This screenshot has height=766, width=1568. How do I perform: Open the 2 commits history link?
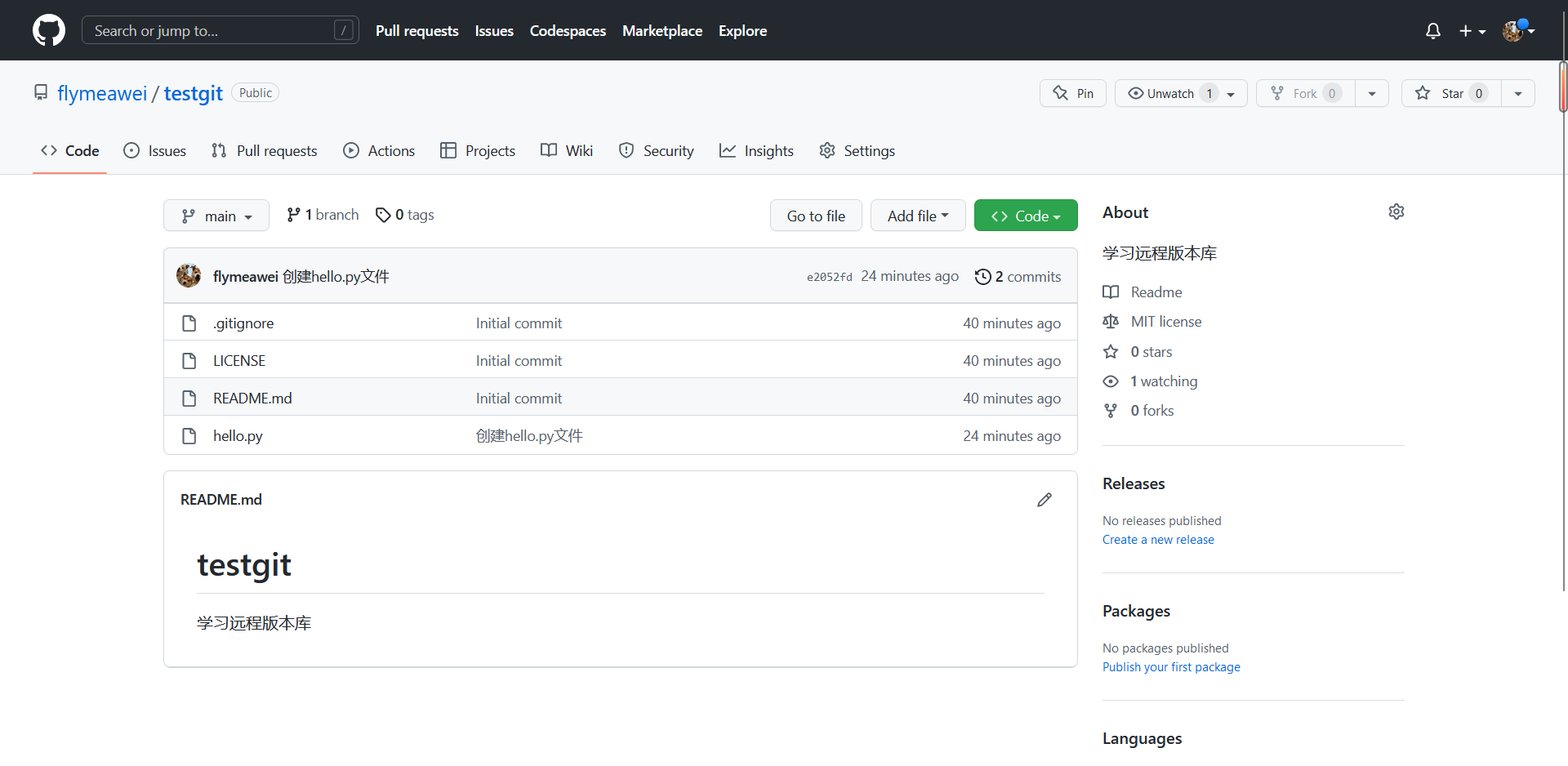tap(1018, 277)
